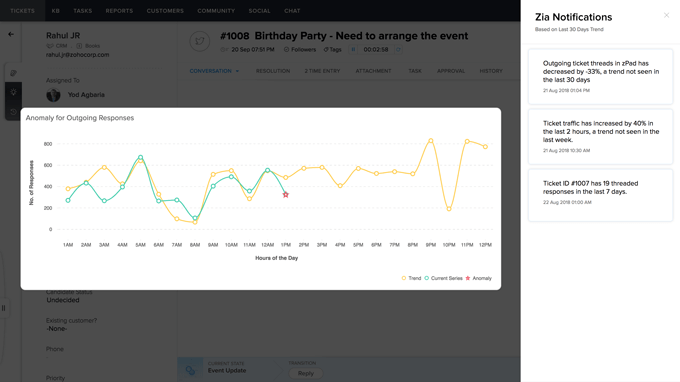Click the top left-sidebar panel icon

[x=13, y=73]
